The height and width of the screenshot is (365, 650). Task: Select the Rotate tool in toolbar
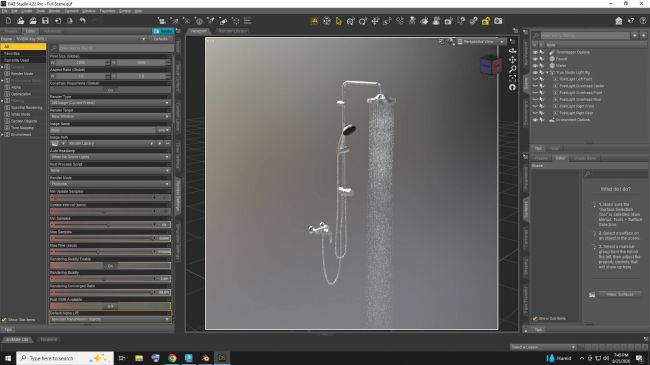[363, 21]
